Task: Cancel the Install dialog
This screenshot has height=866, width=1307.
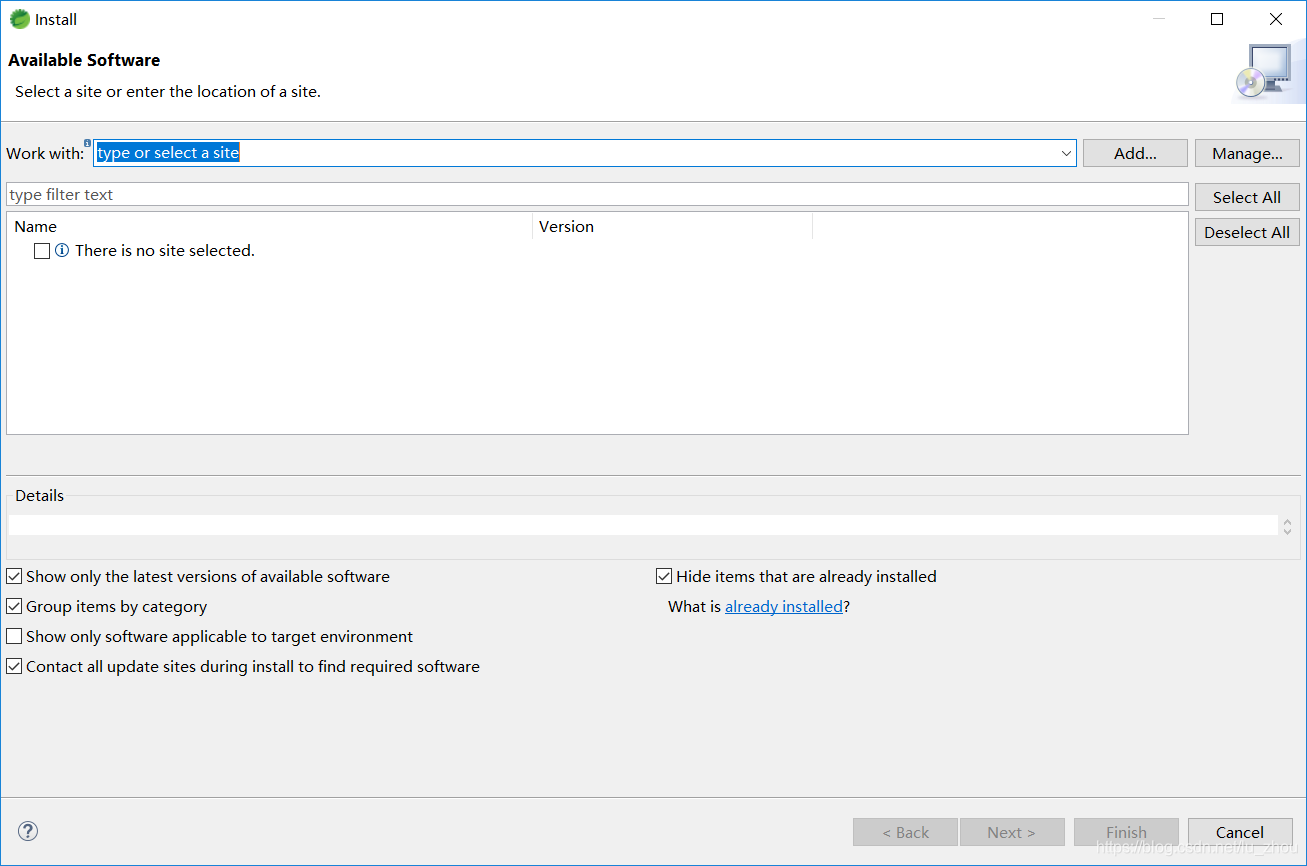Action: click(x=1240, y=832)
